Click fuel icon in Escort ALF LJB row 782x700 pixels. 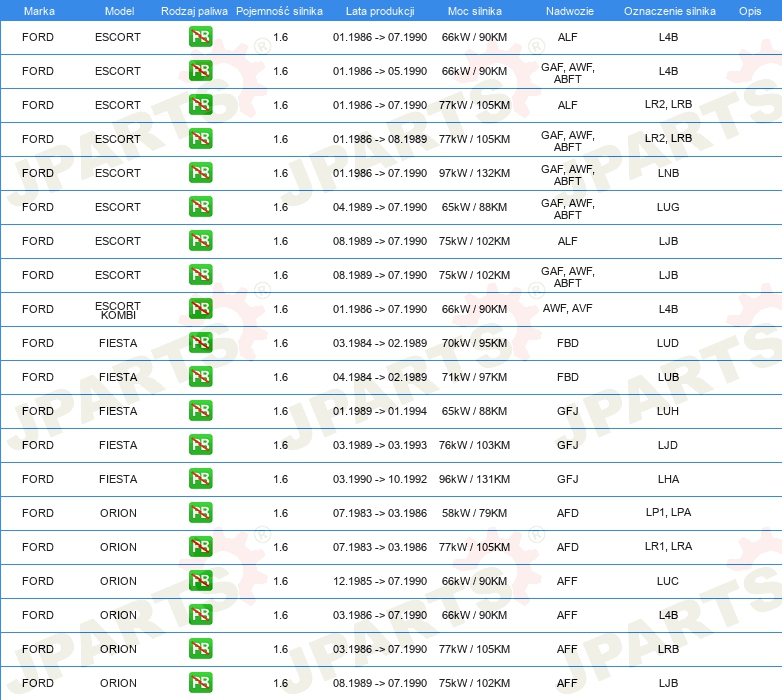200,240
